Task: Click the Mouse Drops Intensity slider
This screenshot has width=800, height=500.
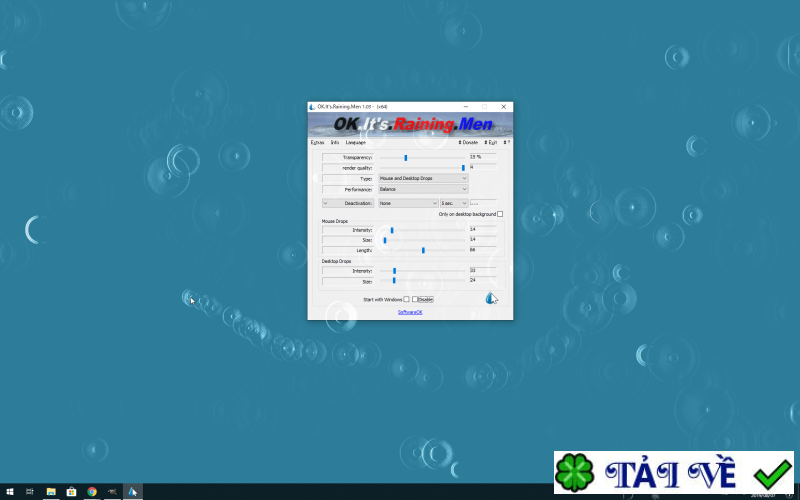Action: click(422, 230)
